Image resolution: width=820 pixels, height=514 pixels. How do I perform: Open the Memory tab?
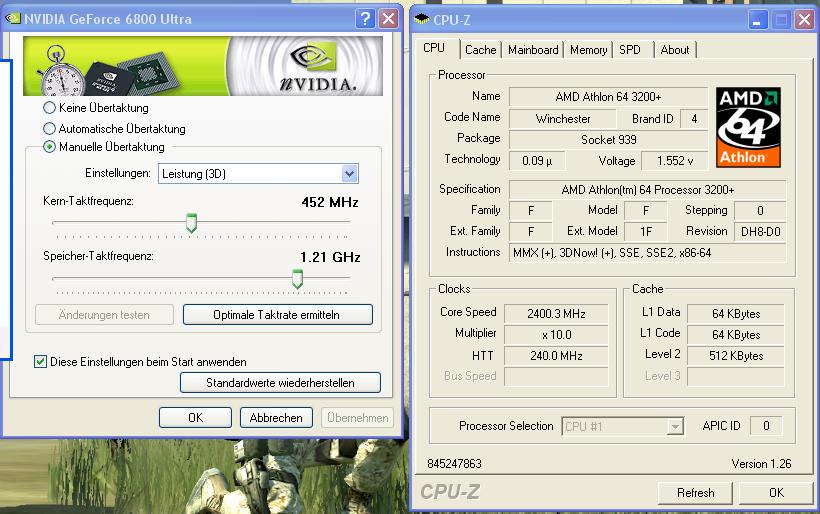pos(588,50)
